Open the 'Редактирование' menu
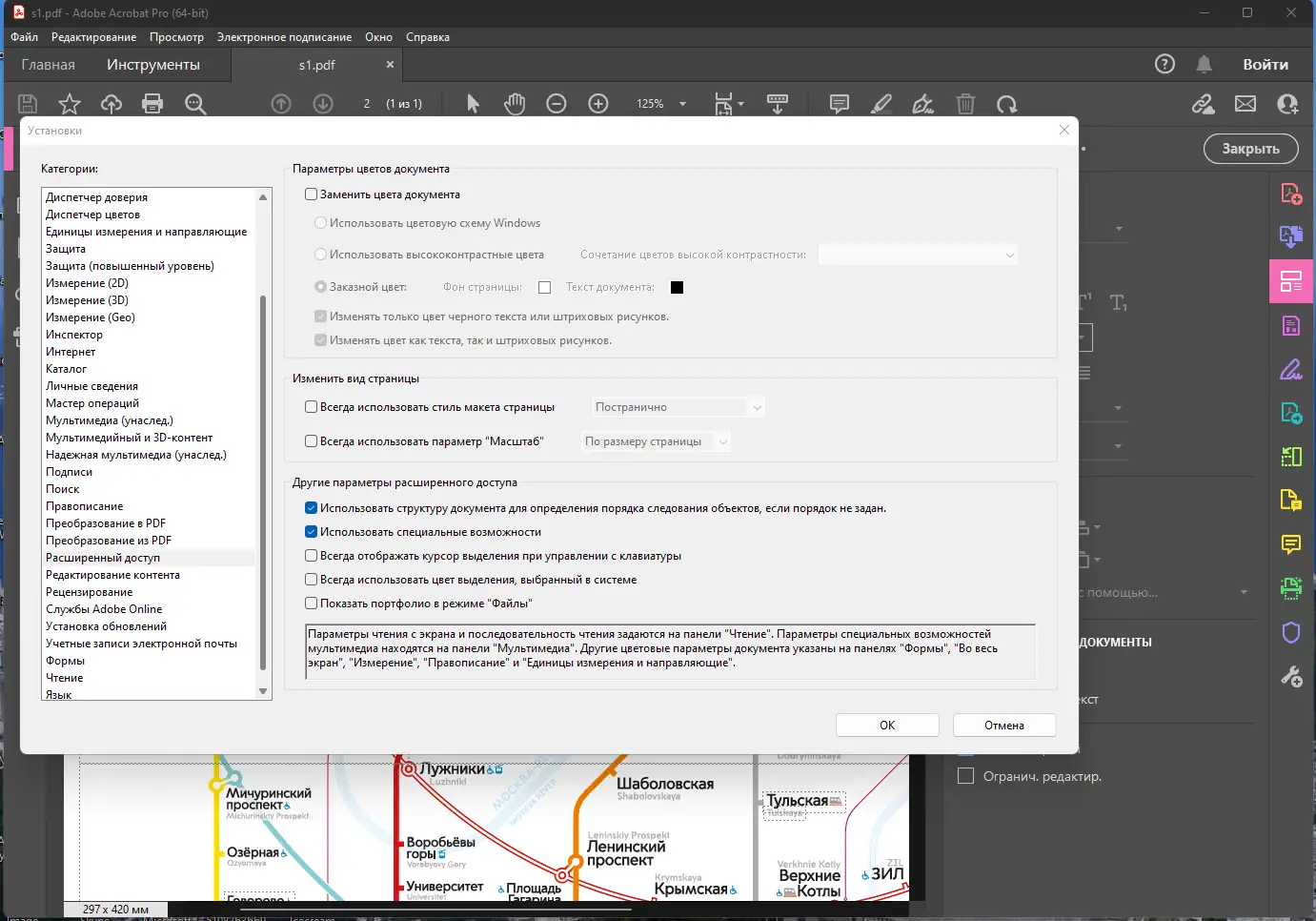 click(93, 37)
